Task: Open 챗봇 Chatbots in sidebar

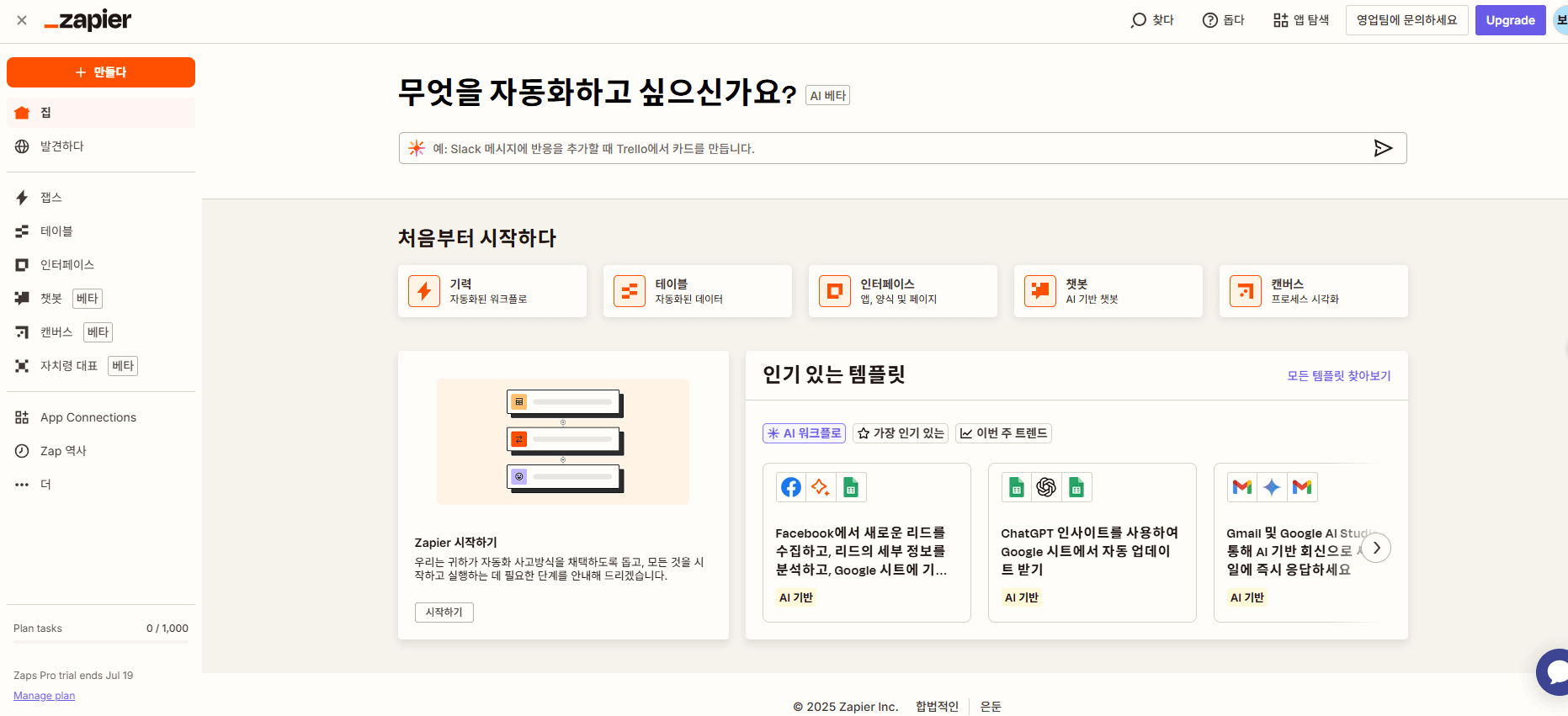Action: [x=101, y=299]
